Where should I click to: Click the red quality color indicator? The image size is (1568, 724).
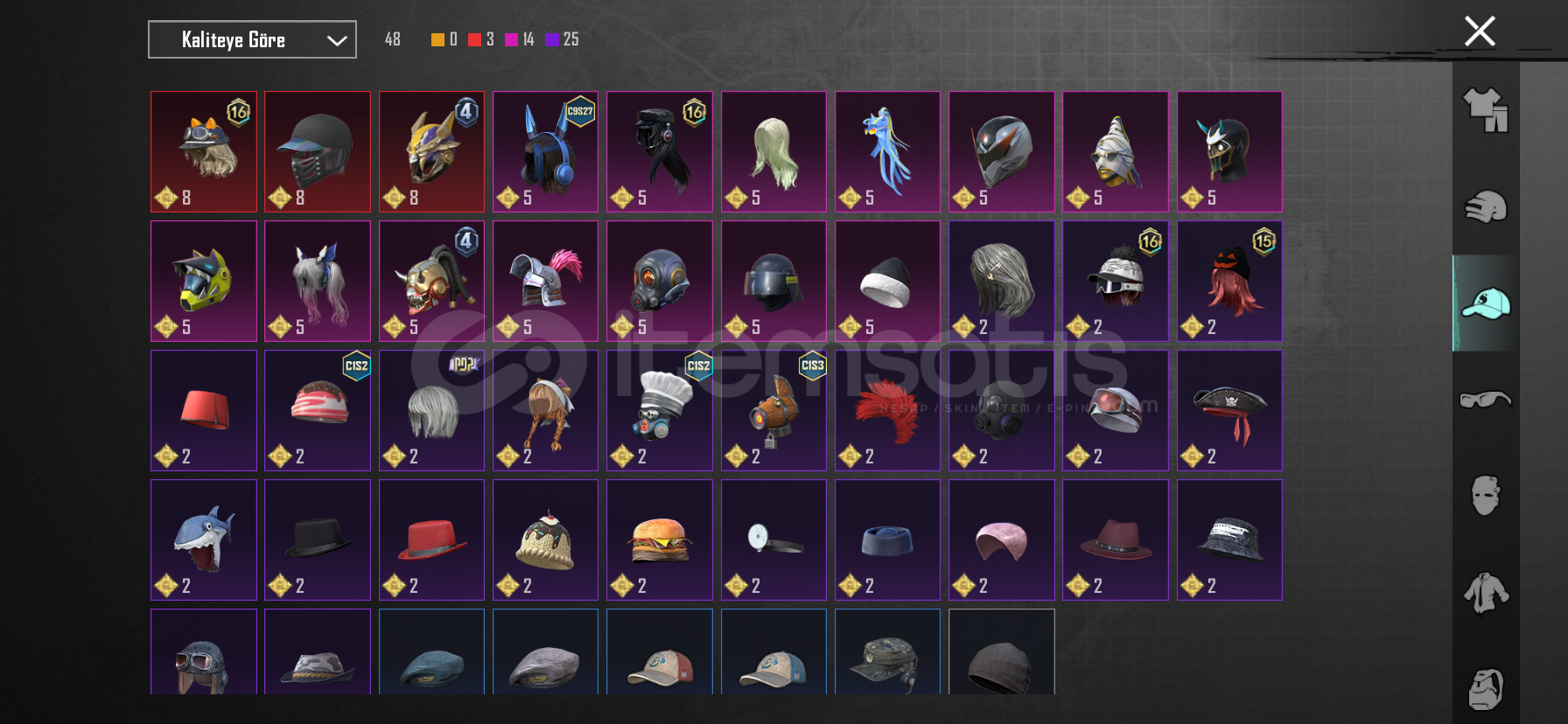coord(474,39)
